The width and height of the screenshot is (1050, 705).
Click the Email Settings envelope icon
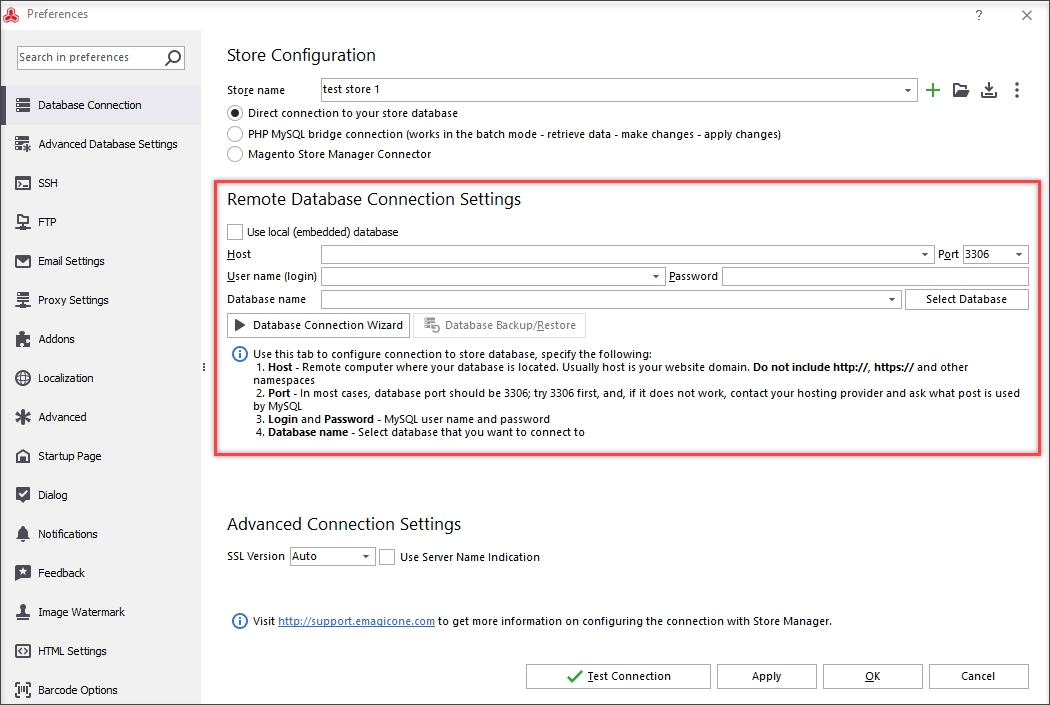click(x=23, y=261)
